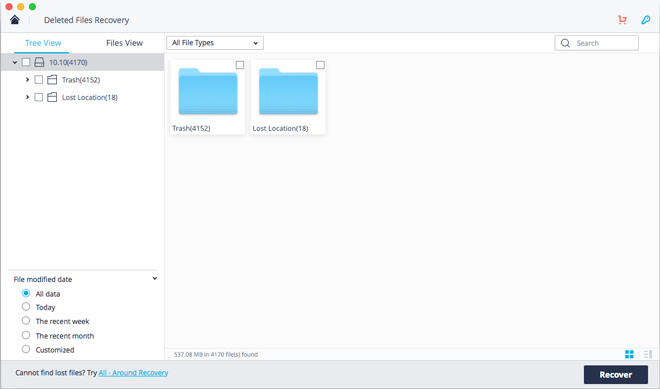Tick the checkbox on Lost Location folder thumbnail
Viewport: 660px width, 389px height.
[x=320, y=65]
